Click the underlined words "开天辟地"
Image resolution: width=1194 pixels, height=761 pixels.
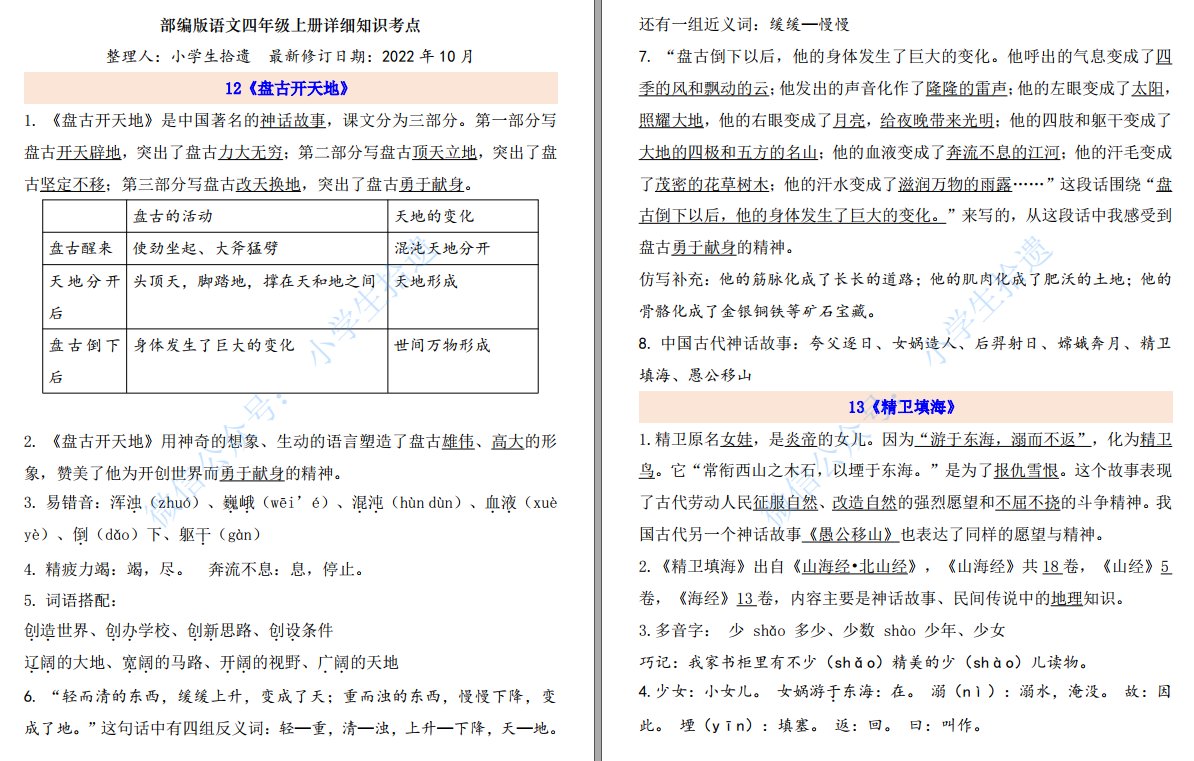[88, 152]
